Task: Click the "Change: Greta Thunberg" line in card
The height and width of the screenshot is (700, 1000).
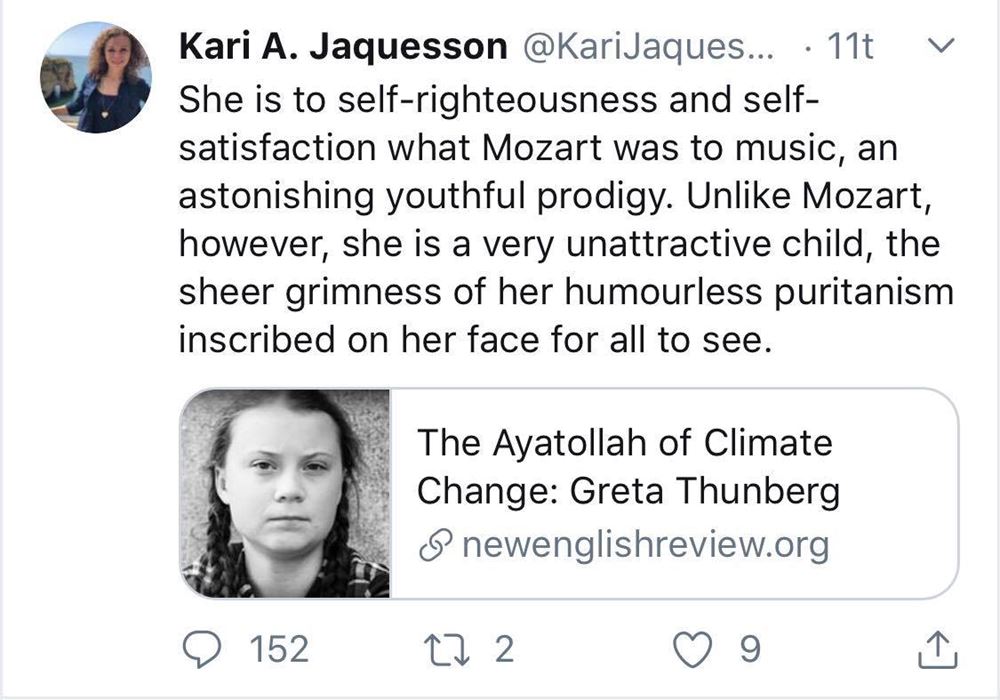Action: (x=627, y=492)
